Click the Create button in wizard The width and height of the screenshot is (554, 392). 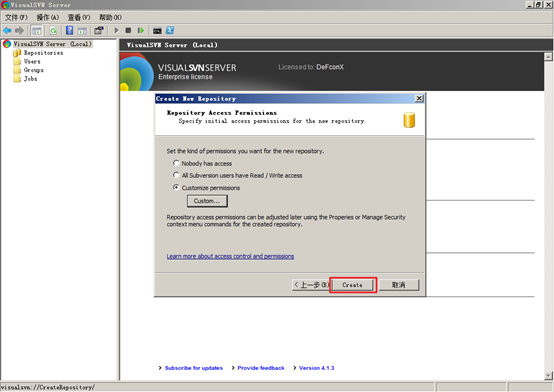click(353, 285)
